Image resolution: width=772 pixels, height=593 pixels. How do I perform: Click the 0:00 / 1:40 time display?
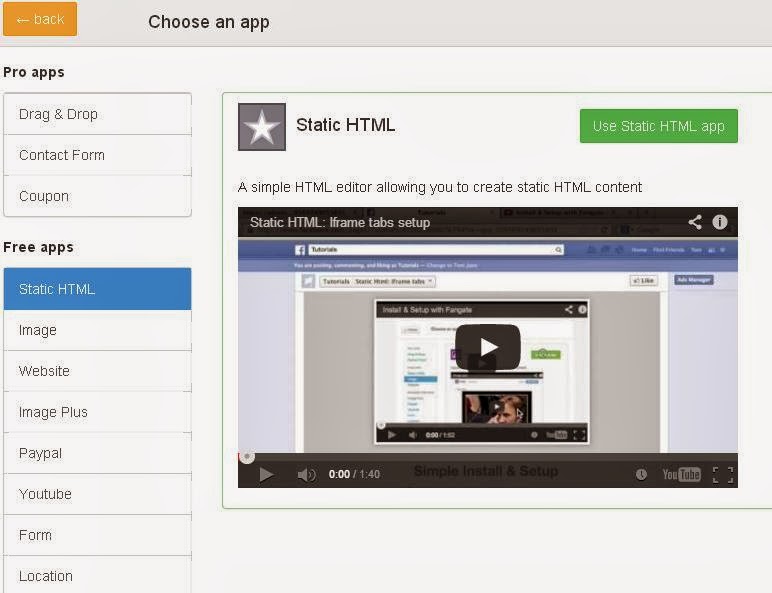tap(354, 474)
